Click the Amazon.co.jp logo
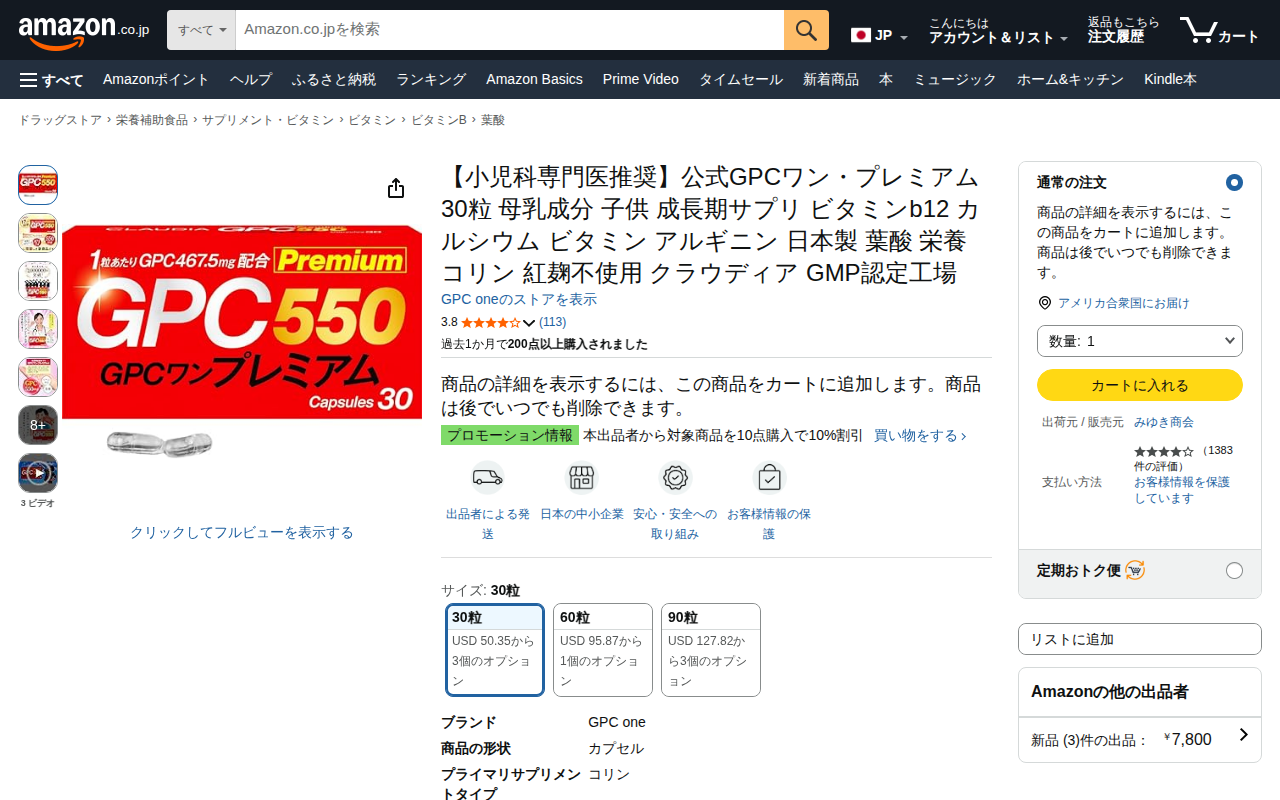The height and width of the screenshot is (800, 1280). (x=83, y=31)
